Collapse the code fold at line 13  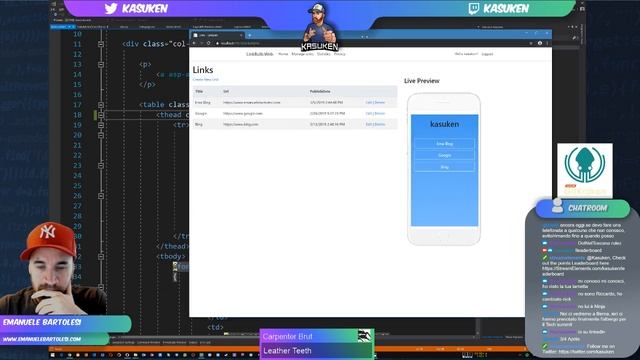[x=101, y=64]
